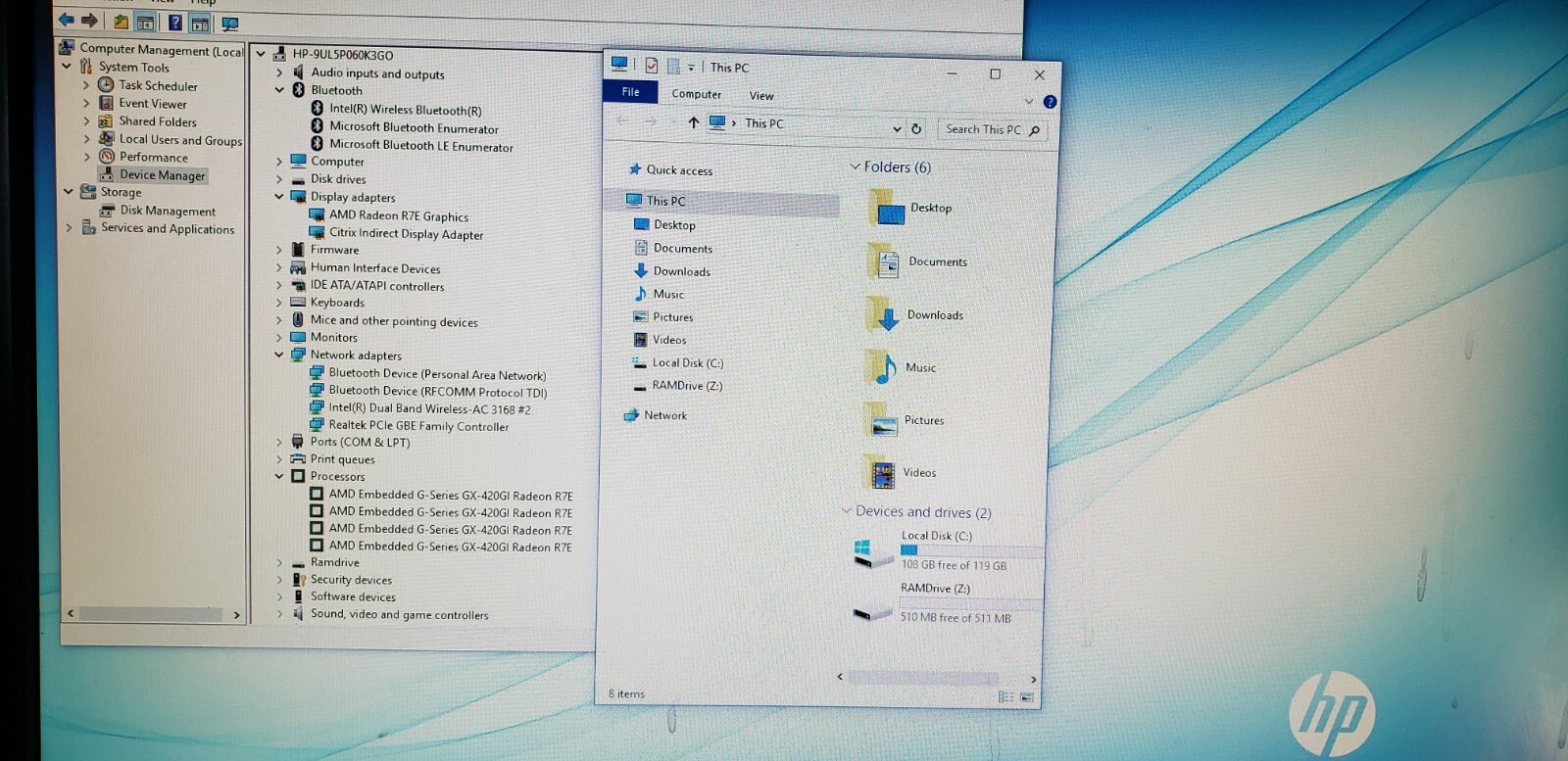
Task: Select Human Interface Devices category
Action: pyautogui.click(x=375, y=268)
